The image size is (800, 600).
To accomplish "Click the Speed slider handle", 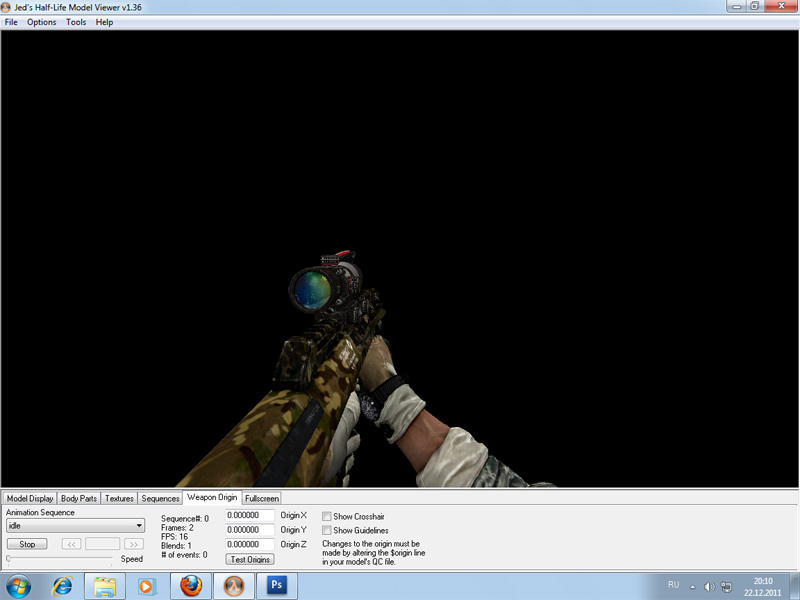I will 8,559.
